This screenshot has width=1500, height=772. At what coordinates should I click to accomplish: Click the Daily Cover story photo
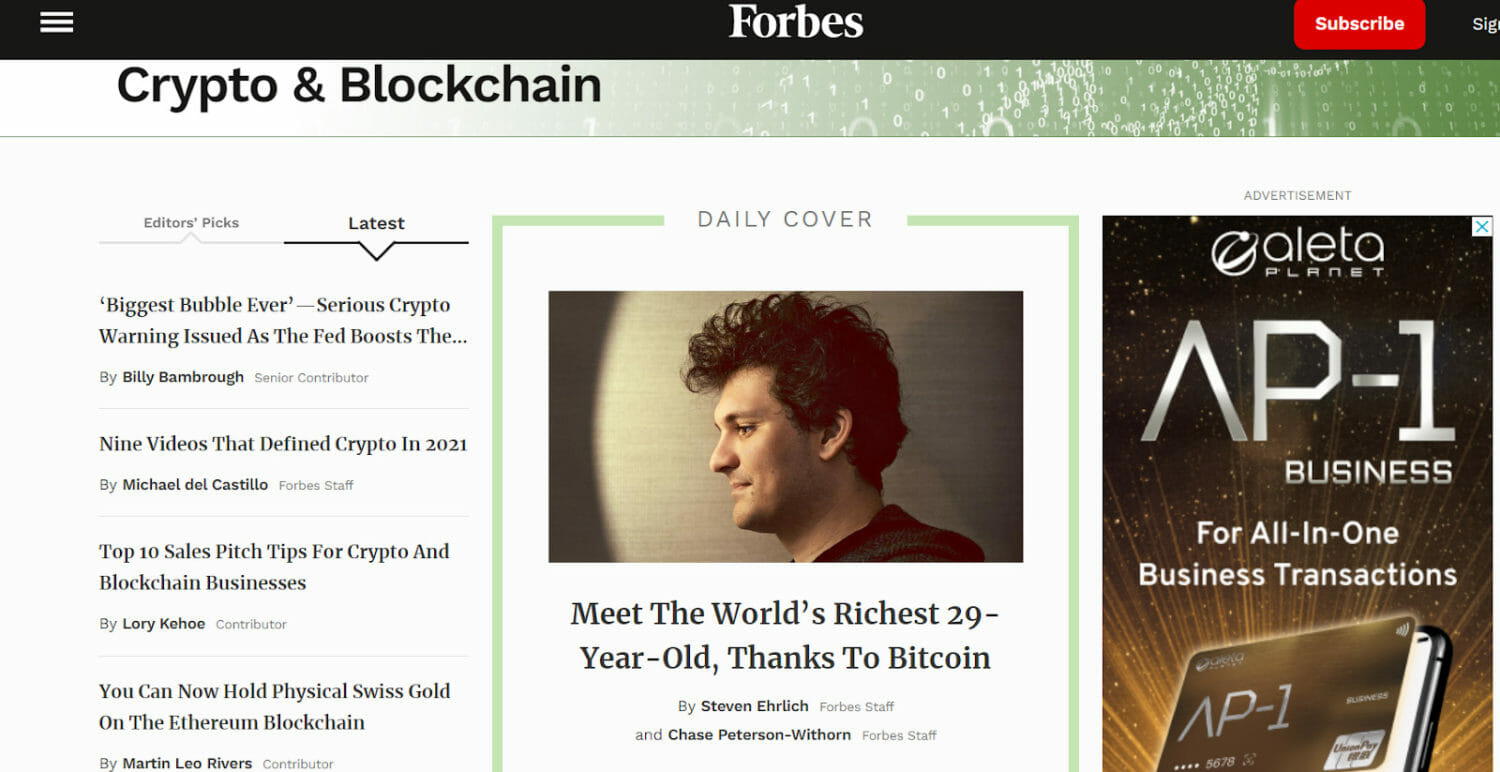pyautogui.click(x=786, y=425)
